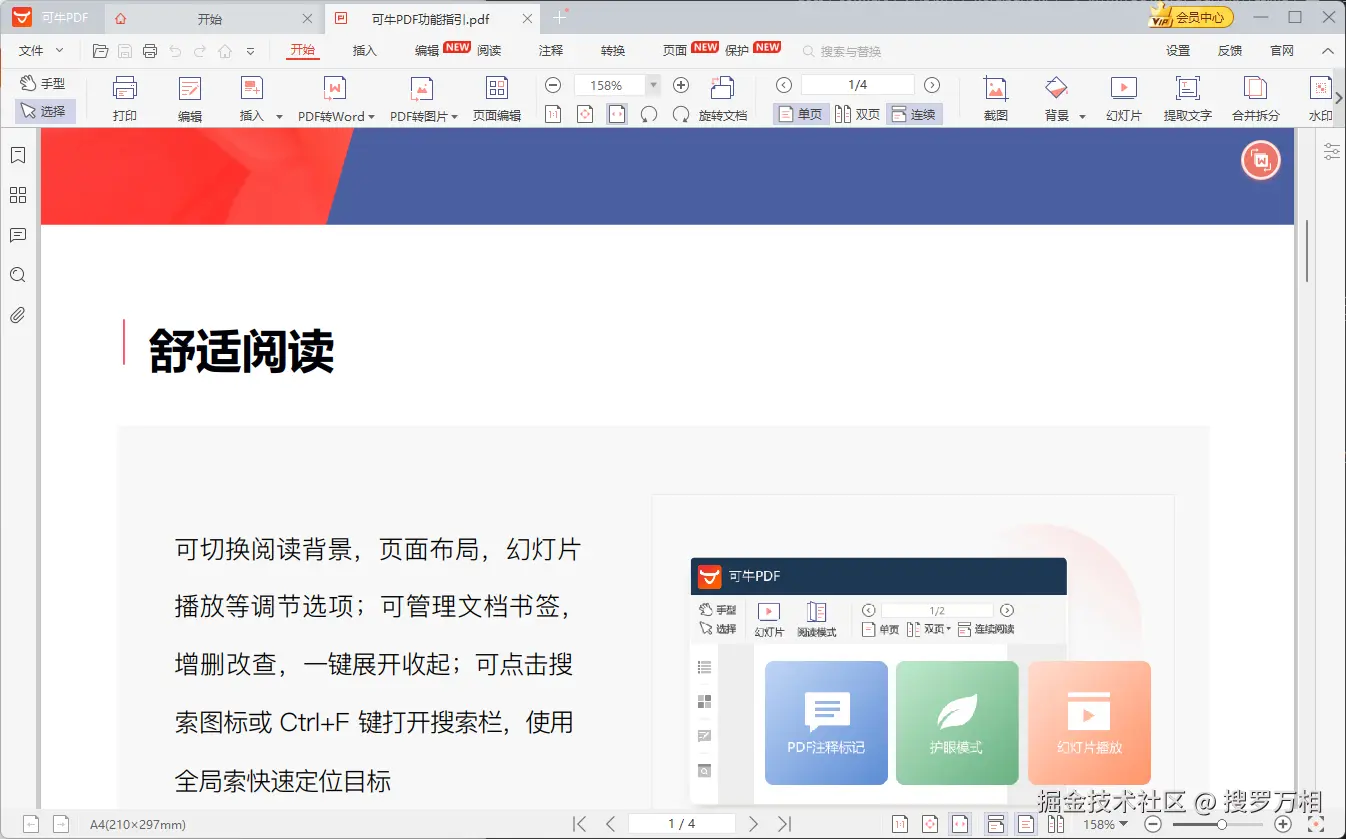The height and width of the screenshot is (839, 1346).
Task: Click the status bar zoom slider handle
Action: 1221,824
